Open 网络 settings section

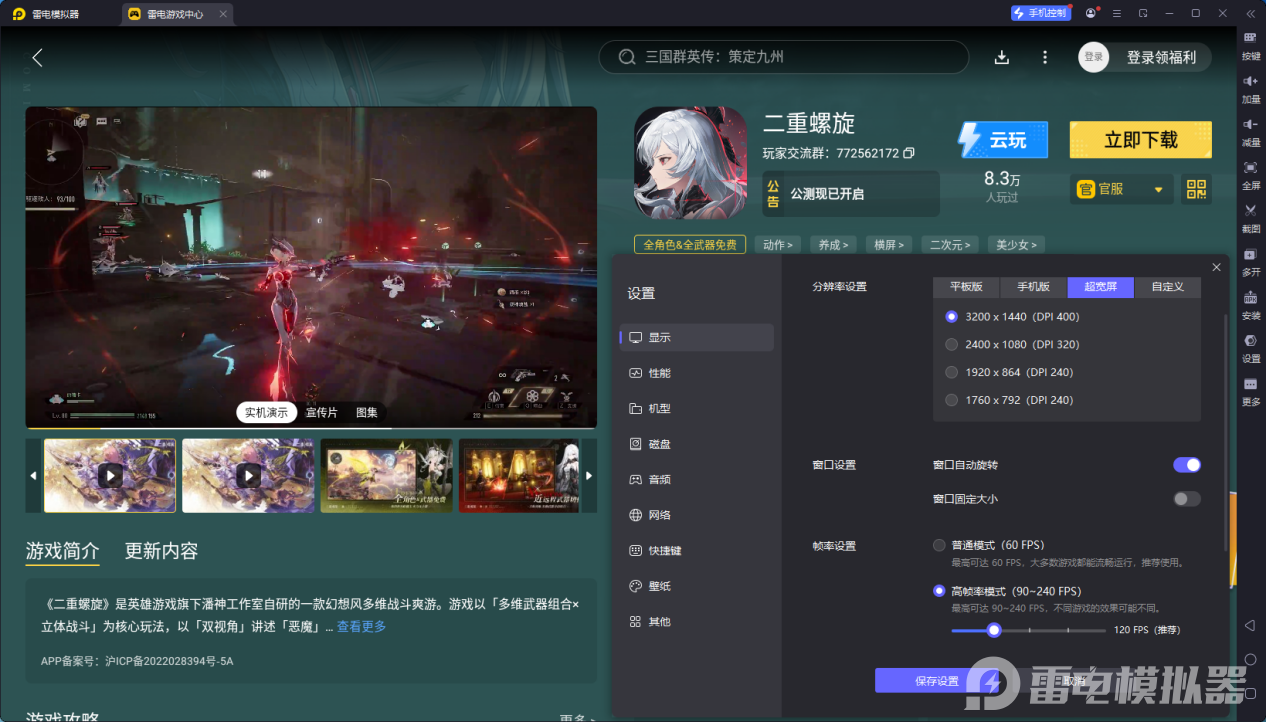696,515
